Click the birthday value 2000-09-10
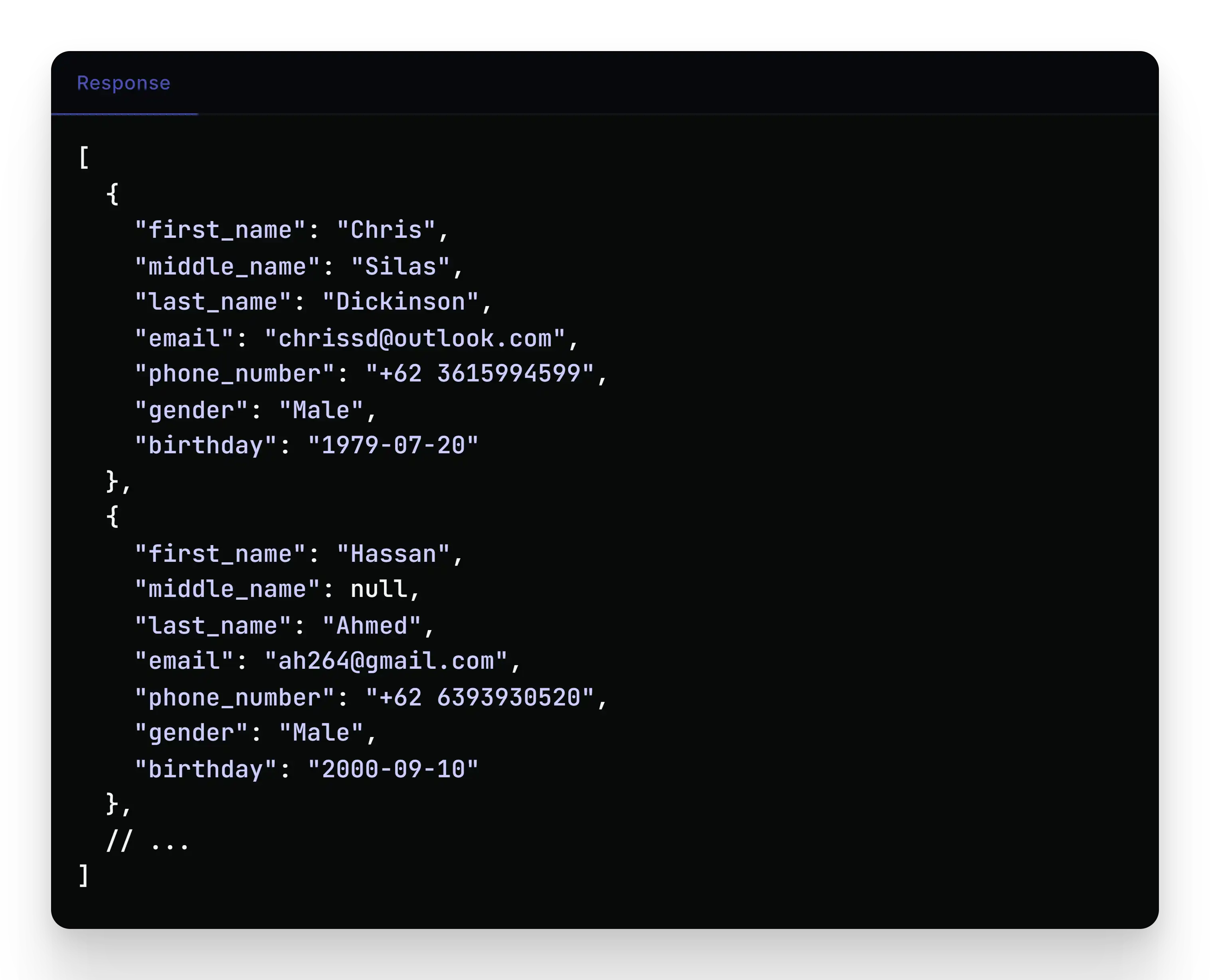Viewport: 1210px width, 980px height. click(x=393, y=769)
